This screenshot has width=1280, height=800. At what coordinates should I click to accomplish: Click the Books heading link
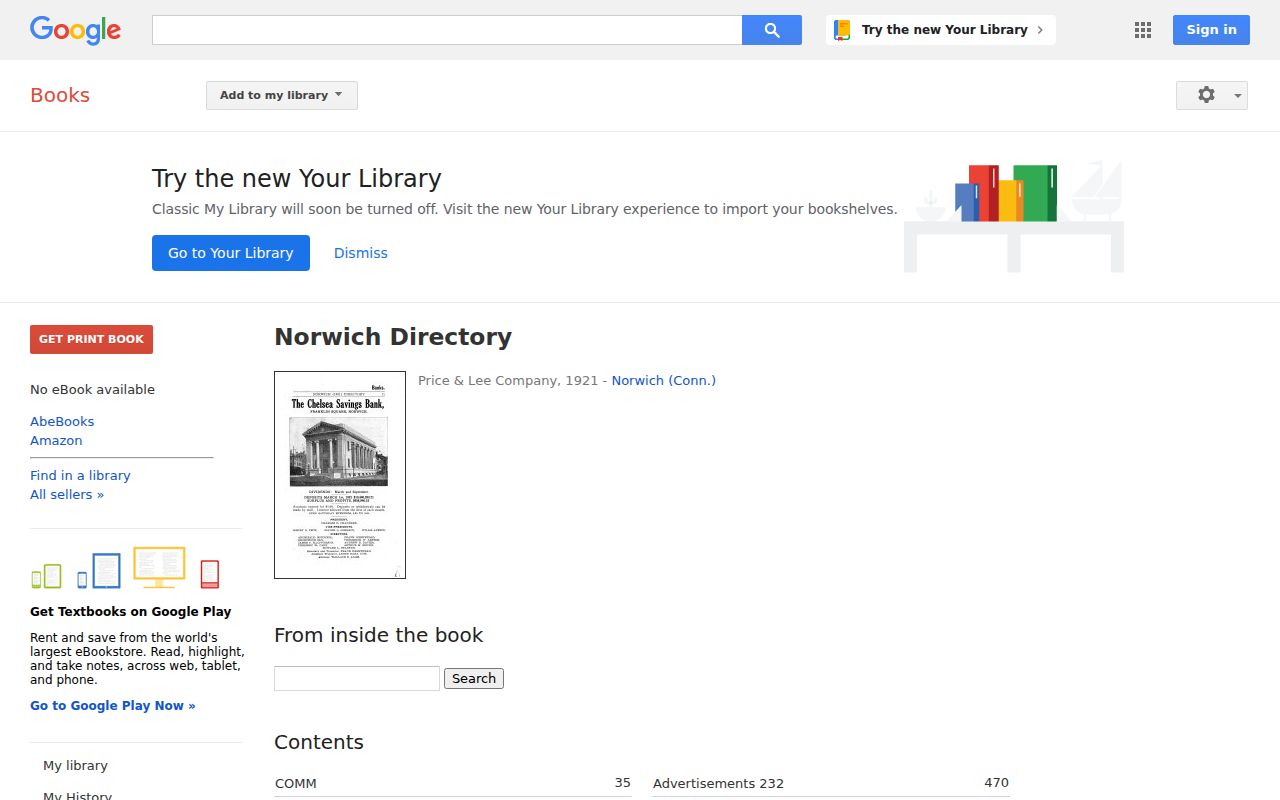pos(60,95)
